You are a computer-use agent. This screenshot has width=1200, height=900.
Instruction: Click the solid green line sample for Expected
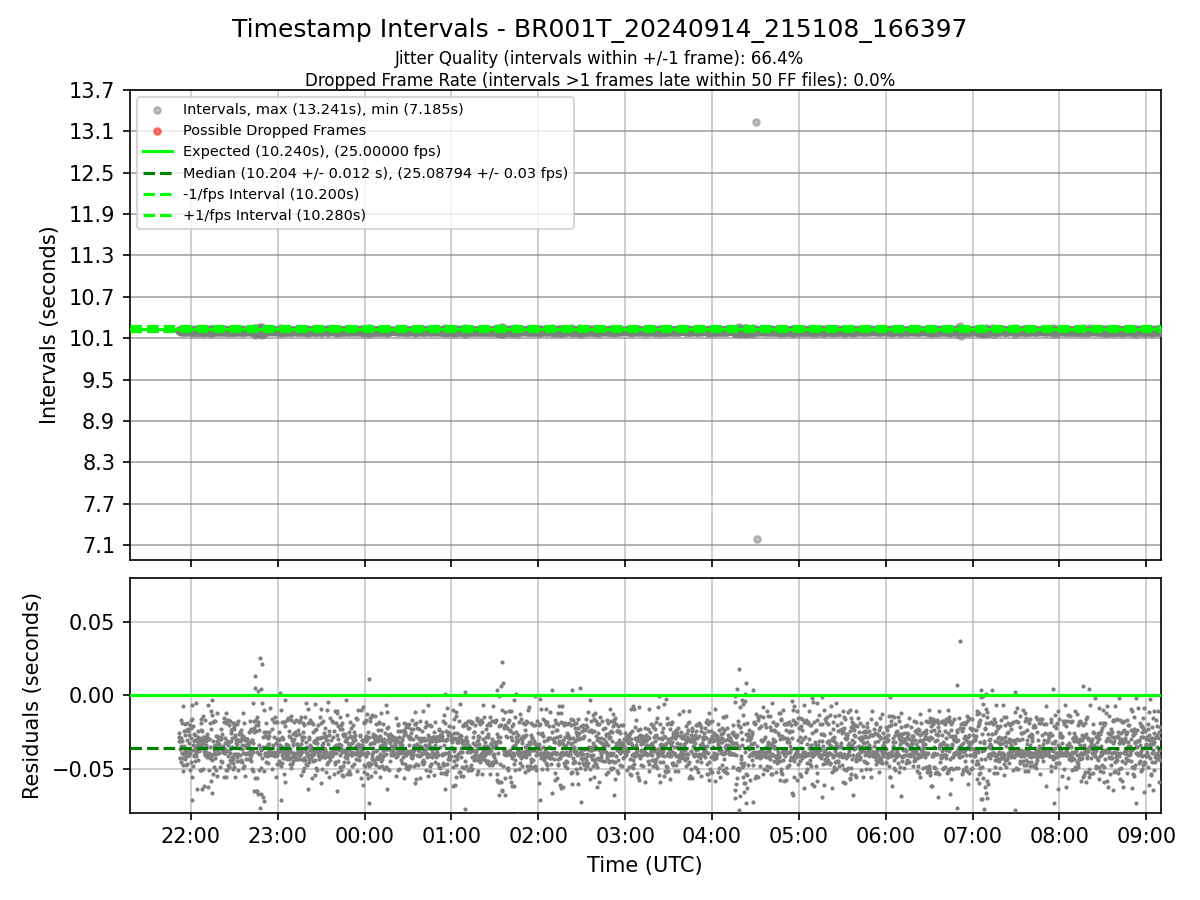157,152
